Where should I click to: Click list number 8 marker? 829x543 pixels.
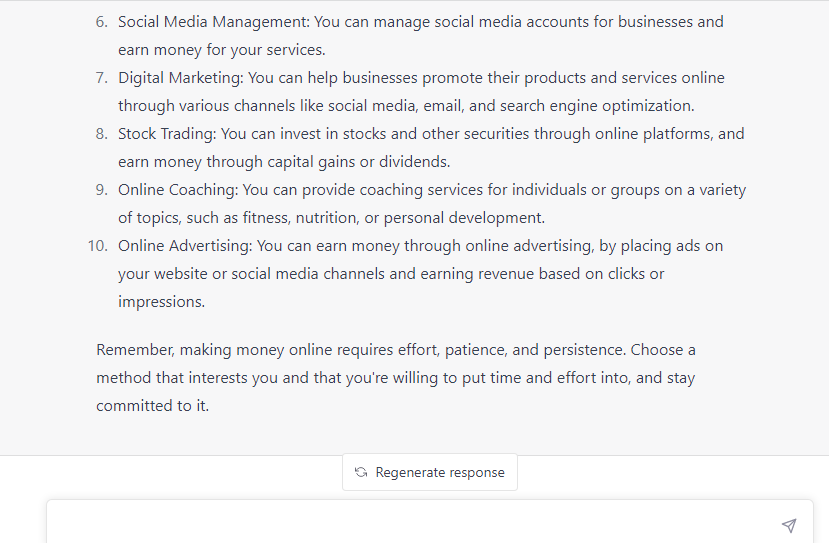[102, 134]
